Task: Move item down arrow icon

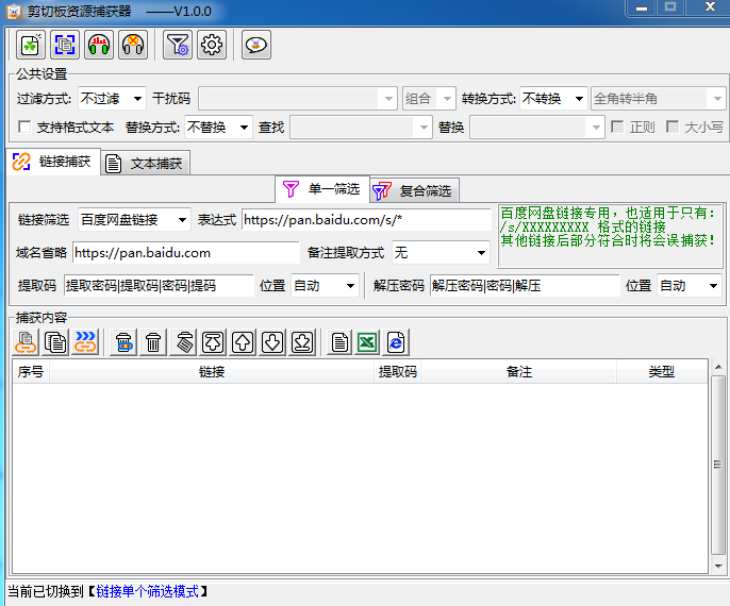Action: coord(272,343)
